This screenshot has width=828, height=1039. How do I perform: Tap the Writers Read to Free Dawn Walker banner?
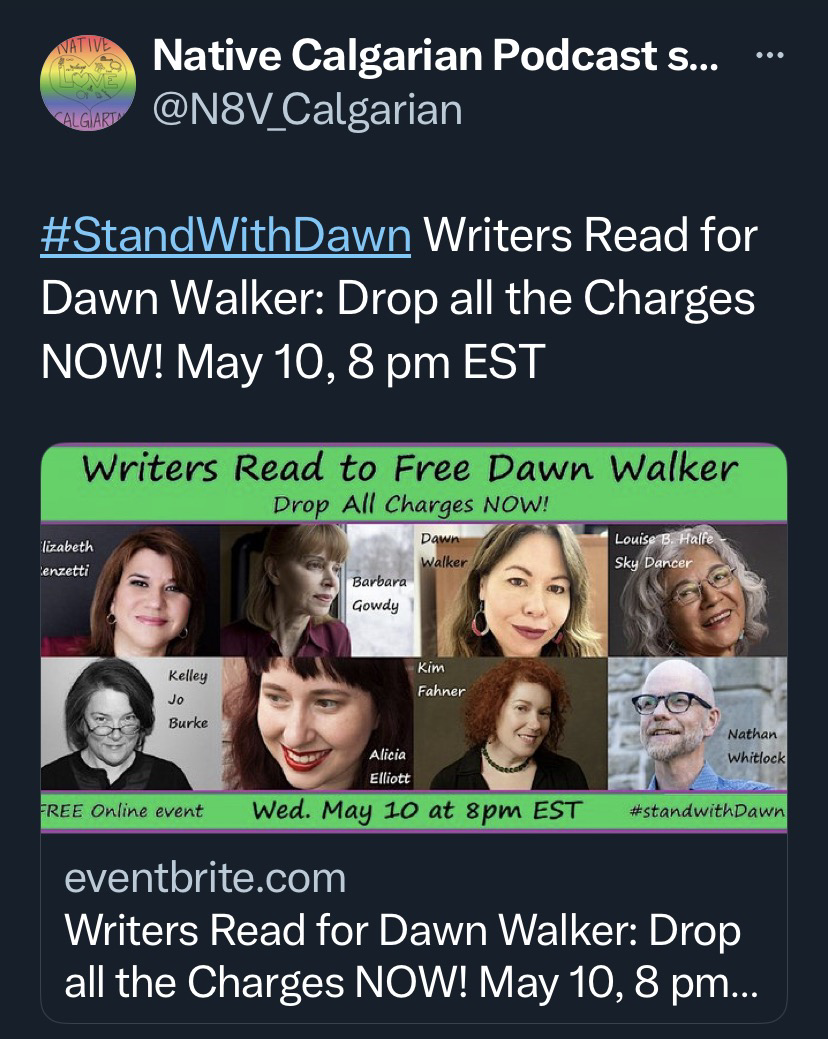[413, 482]
